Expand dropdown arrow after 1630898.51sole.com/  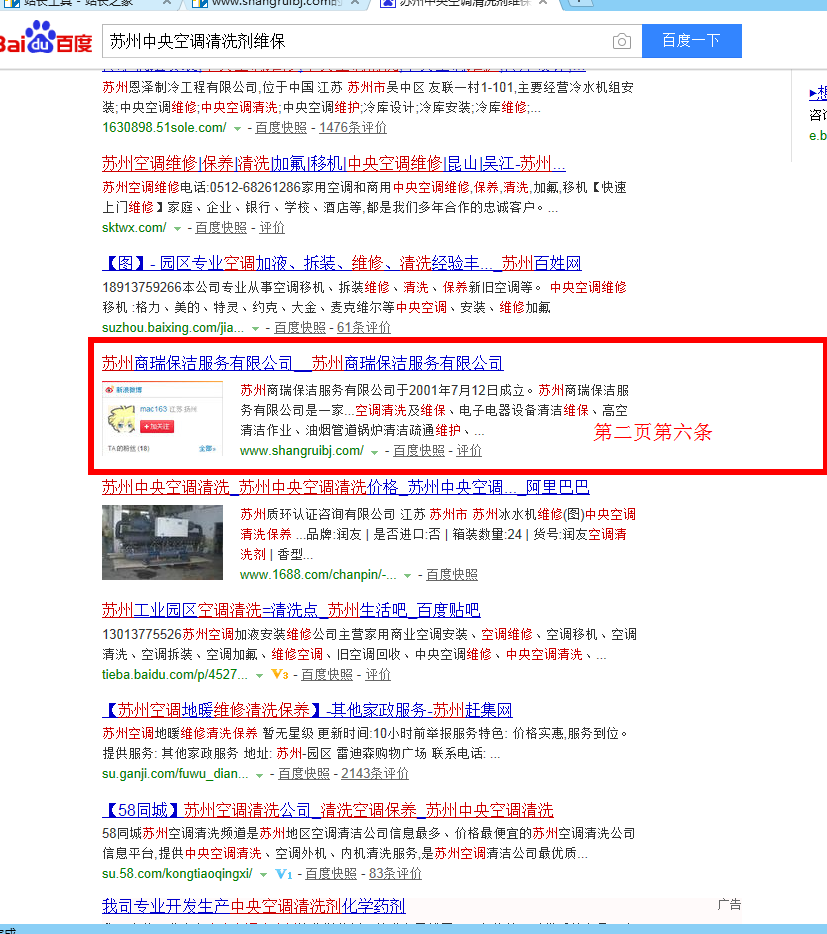click(x=237, y=129)
